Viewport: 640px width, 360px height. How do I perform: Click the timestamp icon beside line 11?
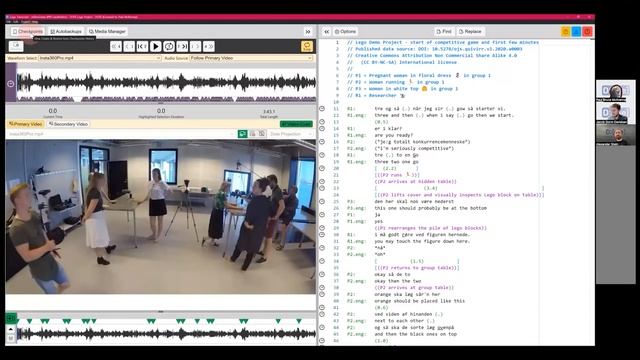322,109
